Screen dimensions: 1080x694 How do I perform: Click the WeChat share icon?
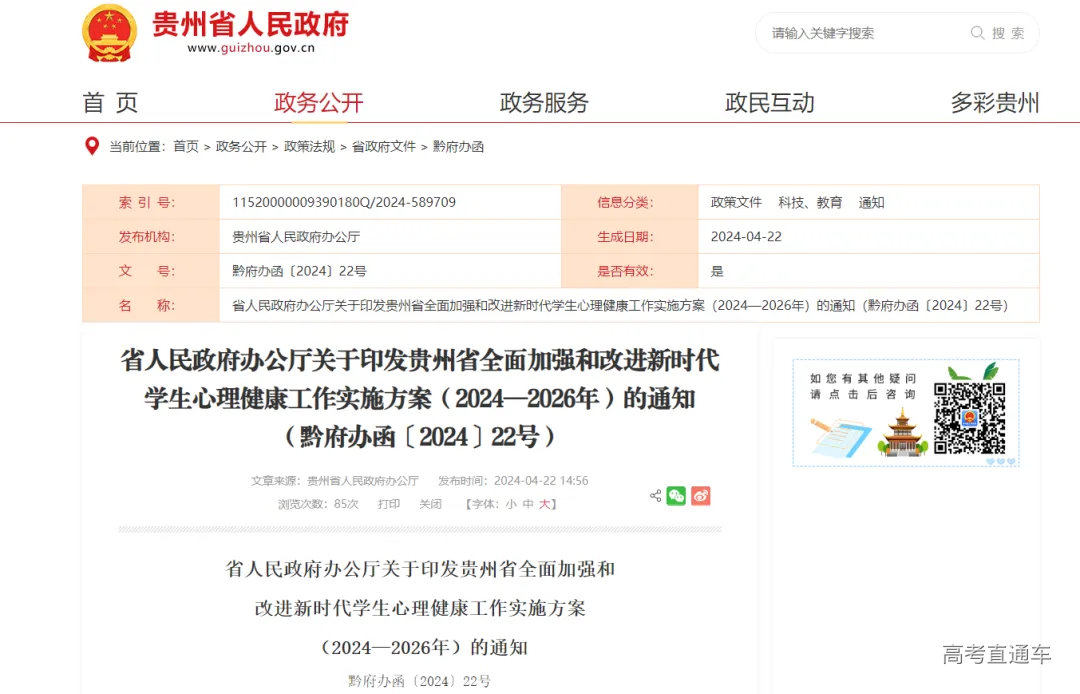(675, 495)
